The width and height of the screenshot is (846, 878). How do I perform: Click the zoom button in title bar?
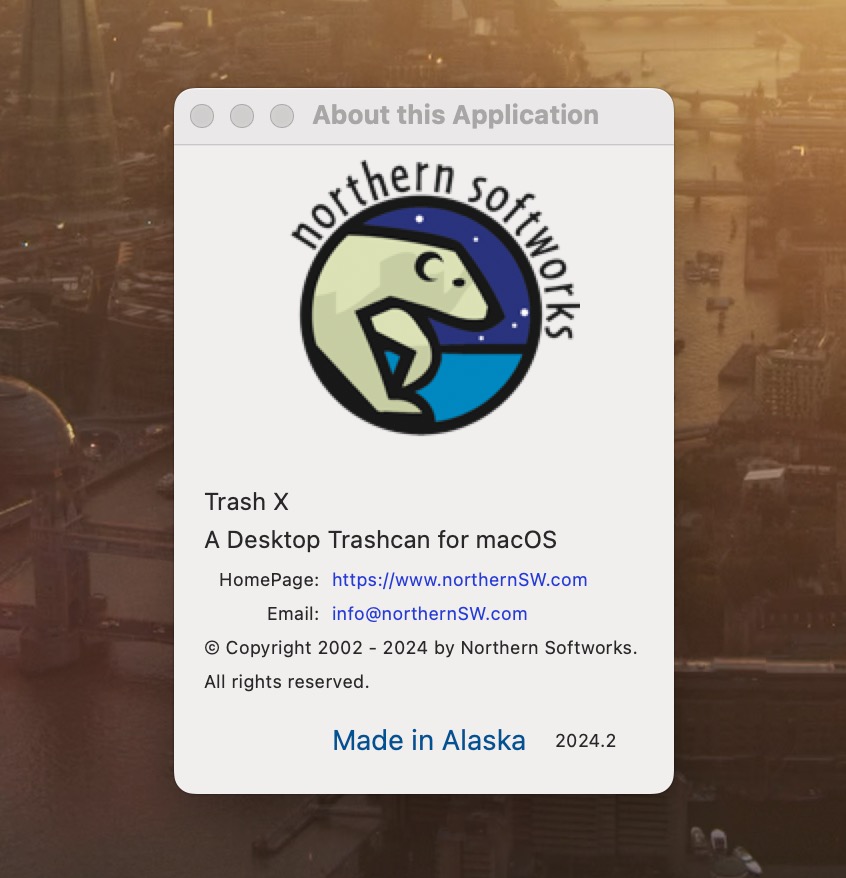pos(282,116)
